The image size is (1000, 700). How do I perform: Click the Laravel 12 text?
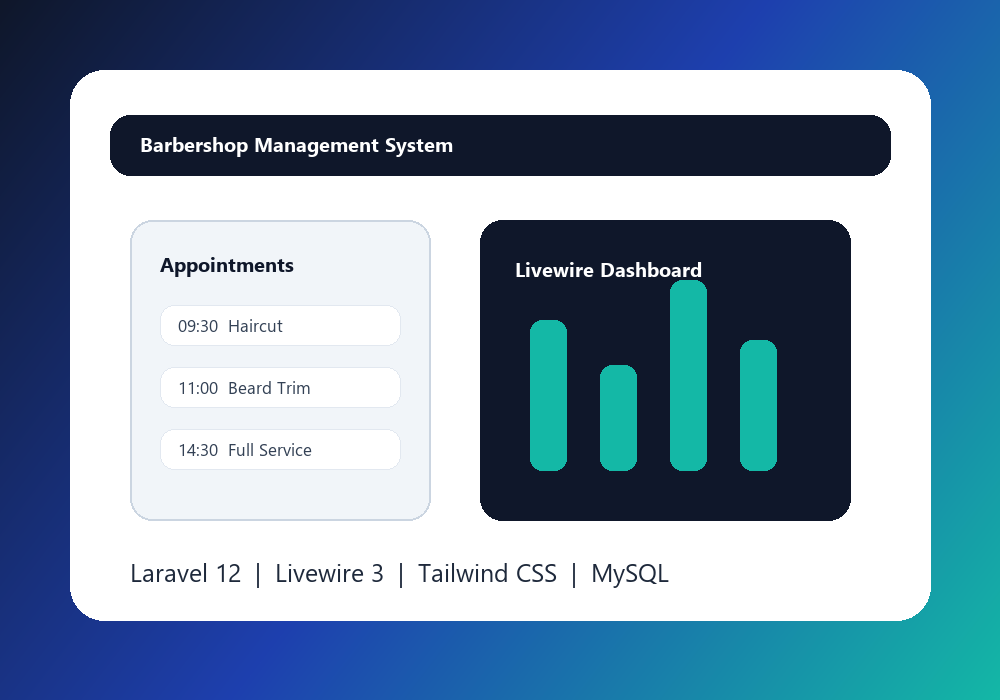click(x=186, y=574)
